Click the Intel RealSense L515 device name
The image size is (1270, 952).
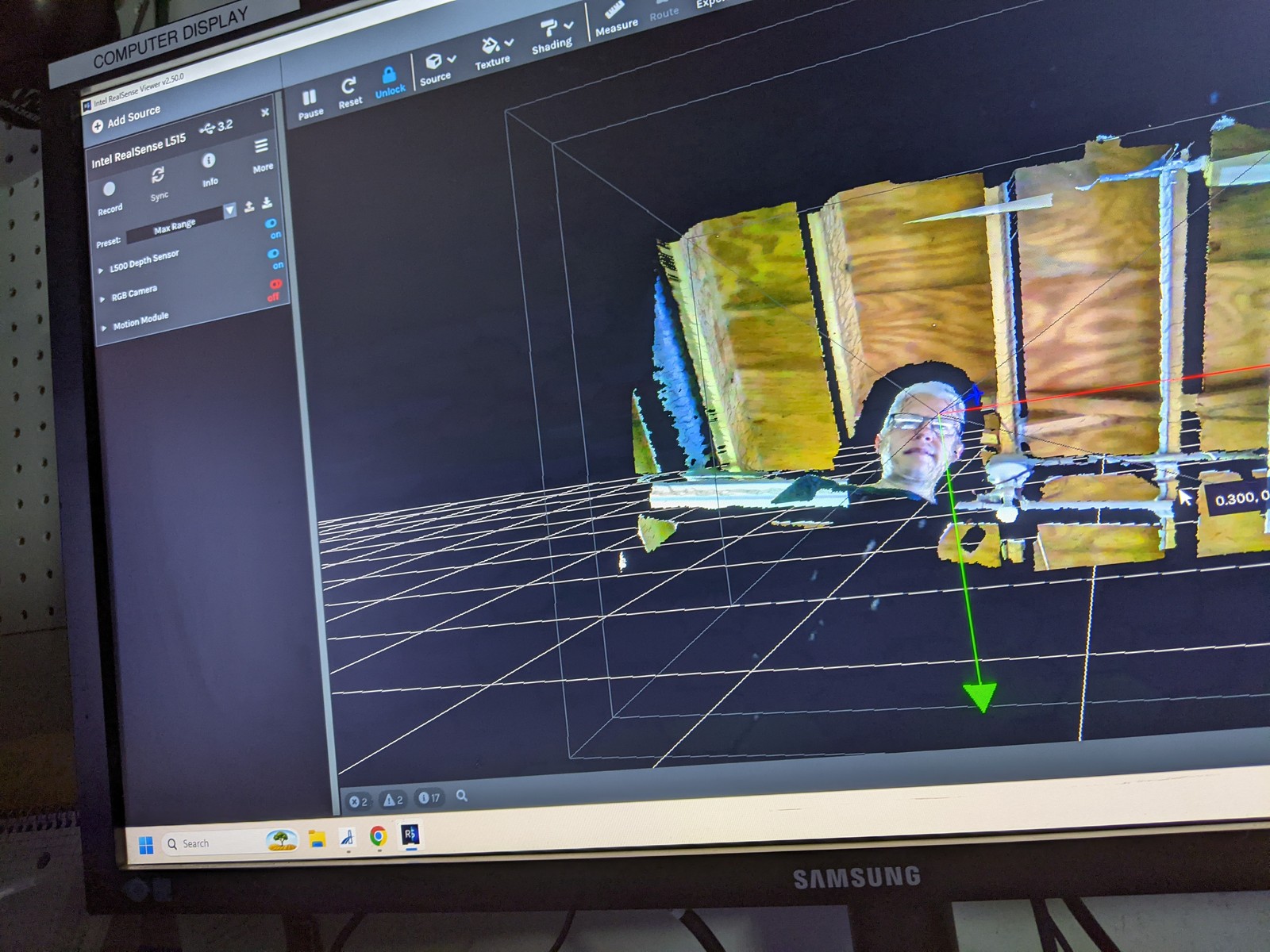pyautogui.click(x=138, y=152)
